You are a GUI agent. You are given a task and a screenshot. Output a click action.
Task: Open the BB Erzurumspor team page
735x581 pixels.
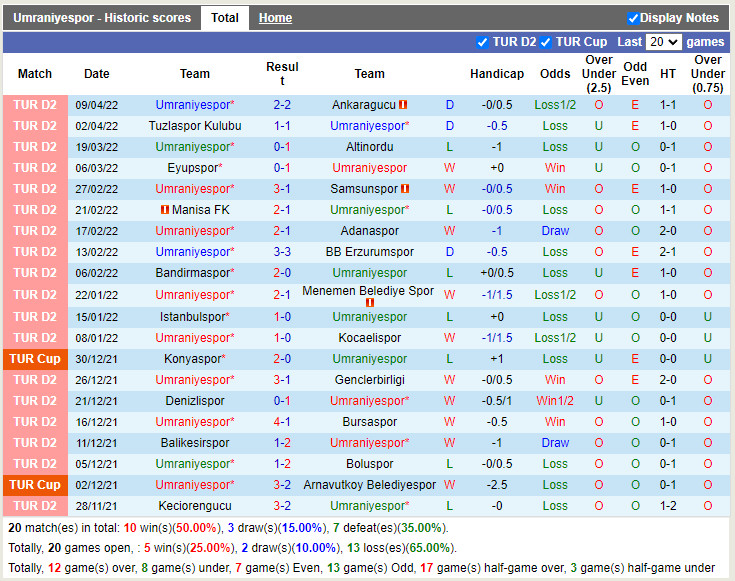[x=369, y=252]
